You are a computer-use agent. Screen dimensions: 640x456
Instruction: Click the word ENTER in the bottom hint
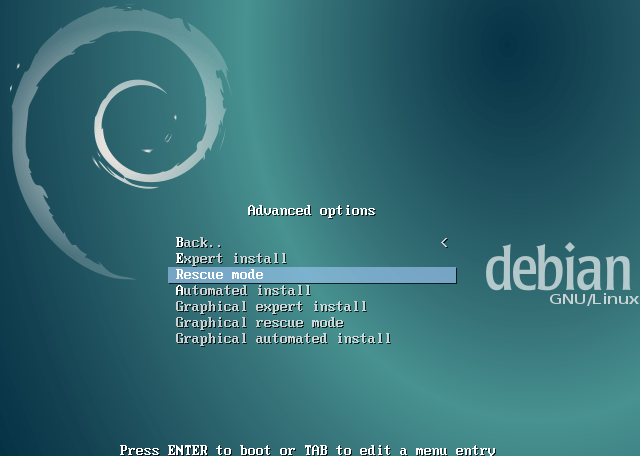(x=187, y=450)
